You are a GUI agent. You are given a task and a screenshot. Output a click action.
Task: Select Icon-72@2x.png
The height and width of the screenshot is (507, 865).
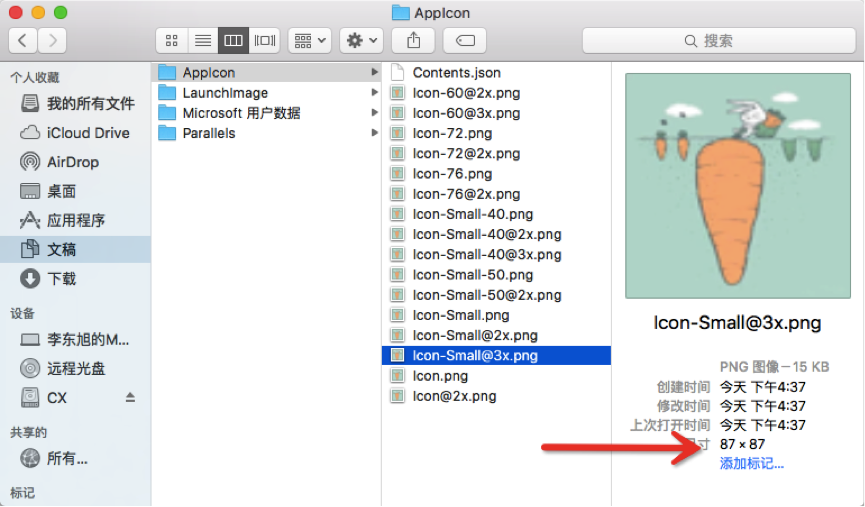click(x=496, y=153)
